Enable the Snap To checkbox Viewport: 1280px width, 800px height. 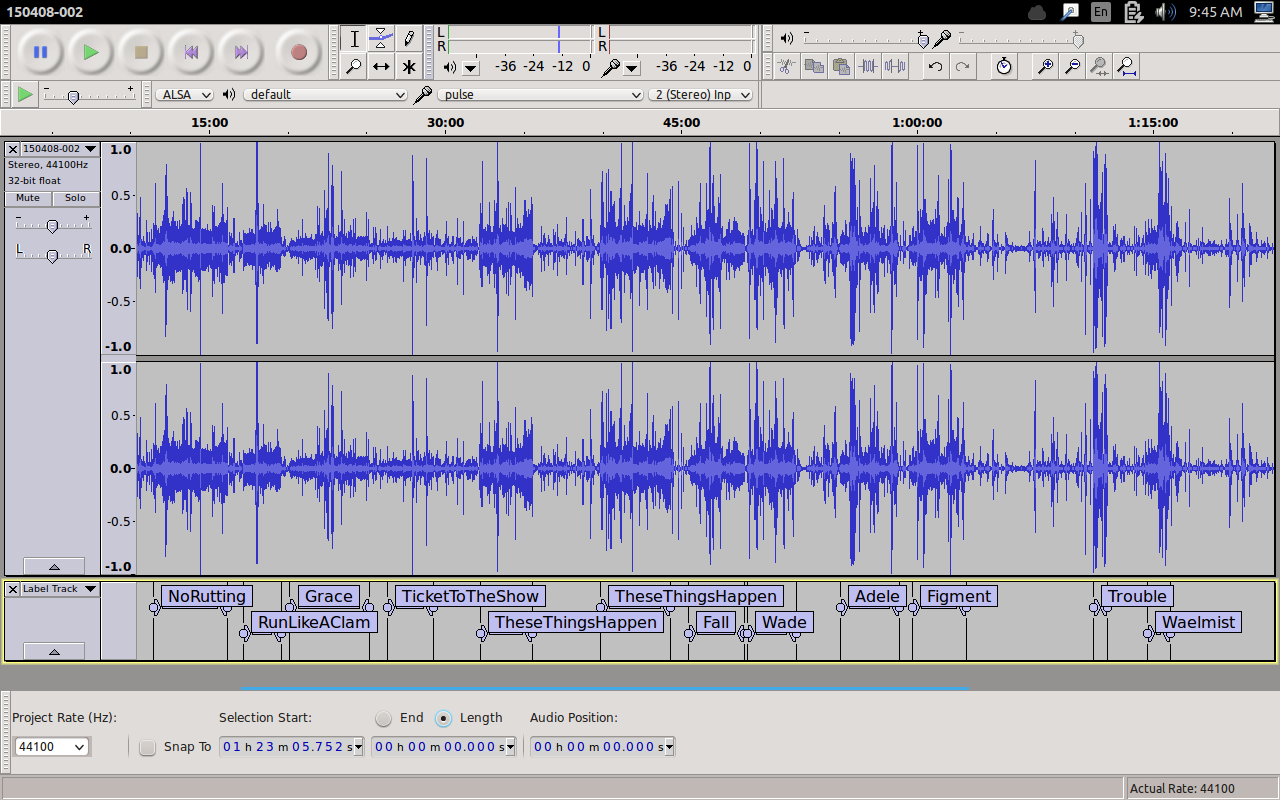pyautogui.click(x=148, y=747)
